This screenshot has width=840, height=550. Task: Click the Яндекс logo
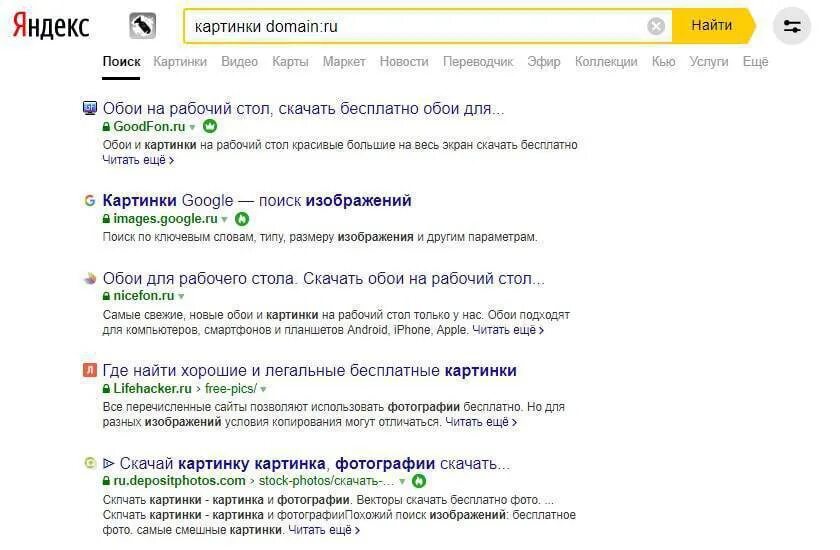click(x=51, y=26)
